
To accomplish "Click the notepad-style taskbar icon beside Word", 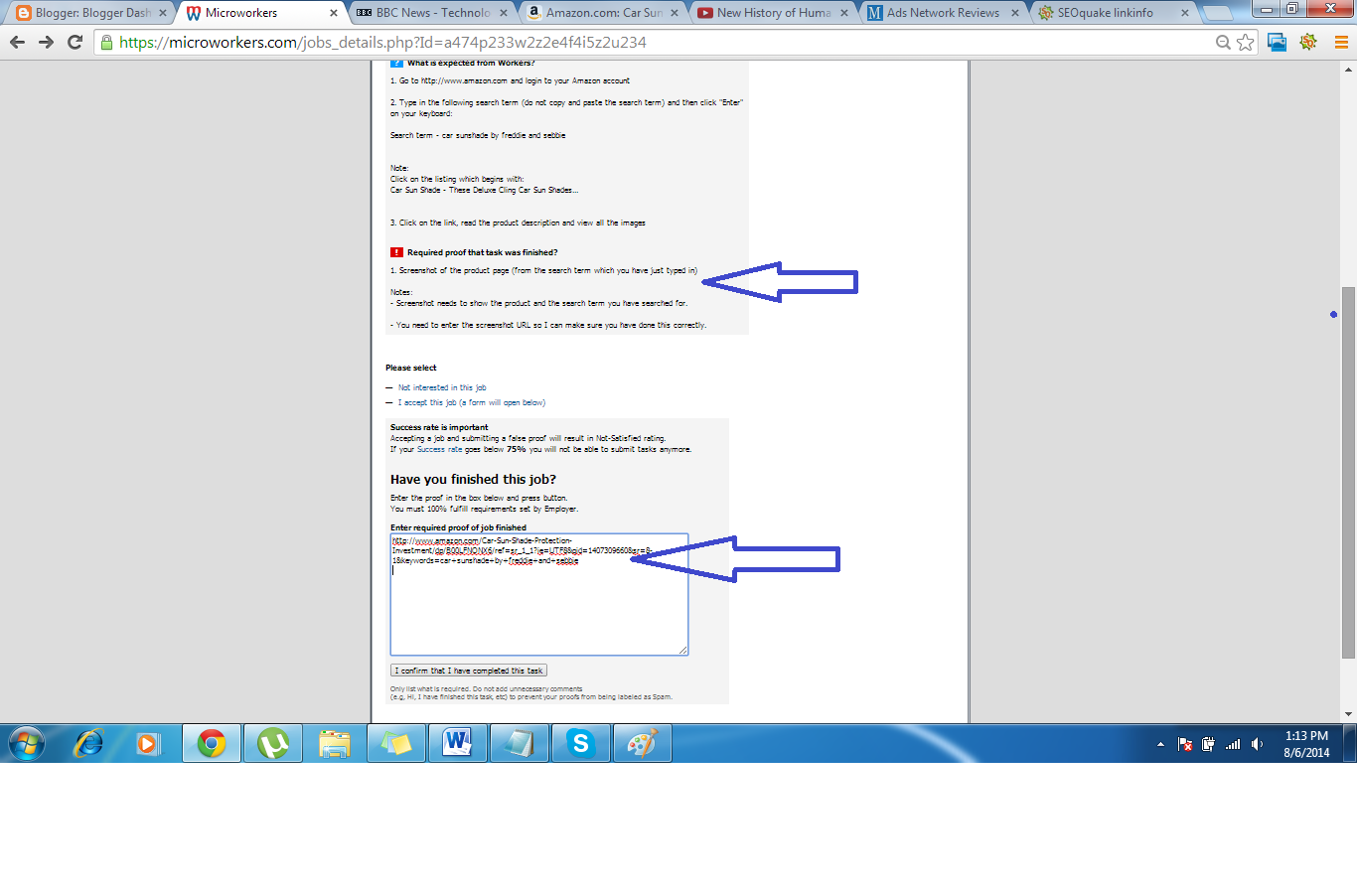I will pyautogui.click(x=520, y=743).
